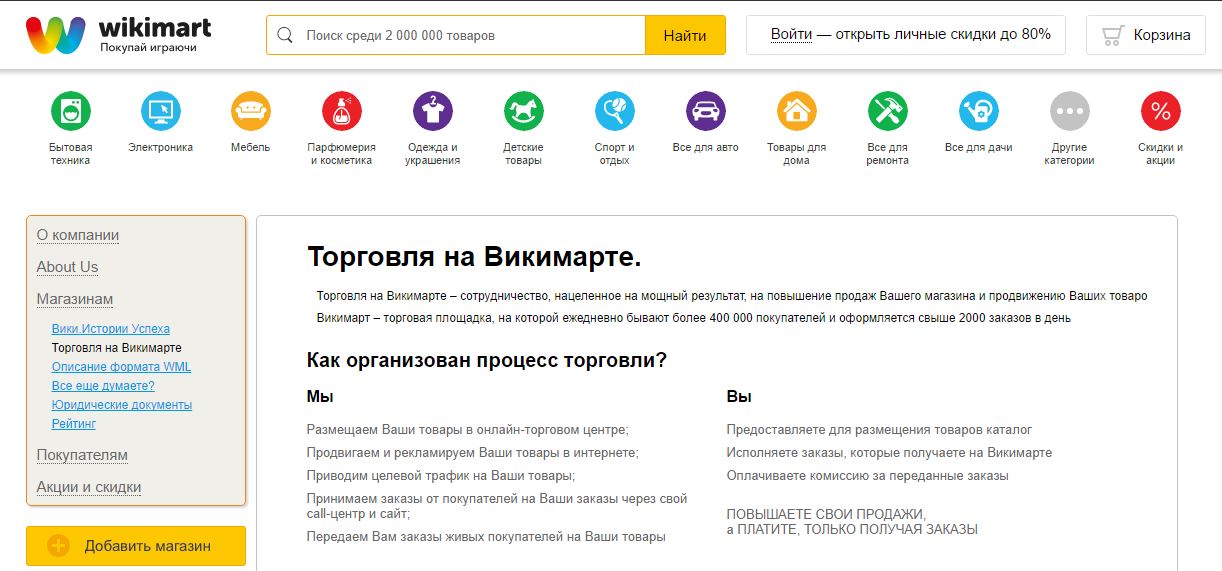Open О компании sidebar section
The width and height of the screenshot is (1222, 571).
78,235
